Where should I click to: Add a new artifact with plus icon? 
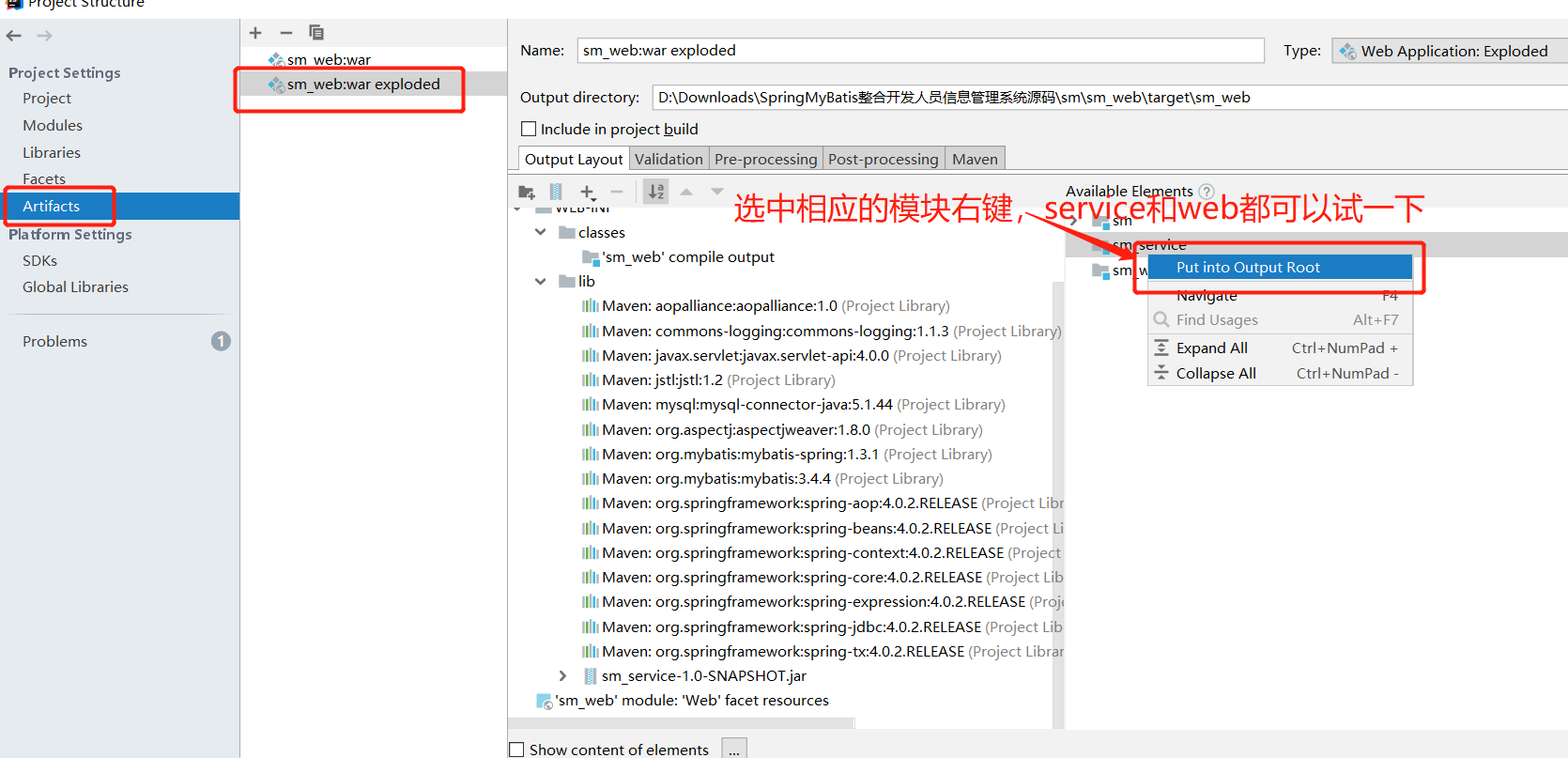point(255,33)
